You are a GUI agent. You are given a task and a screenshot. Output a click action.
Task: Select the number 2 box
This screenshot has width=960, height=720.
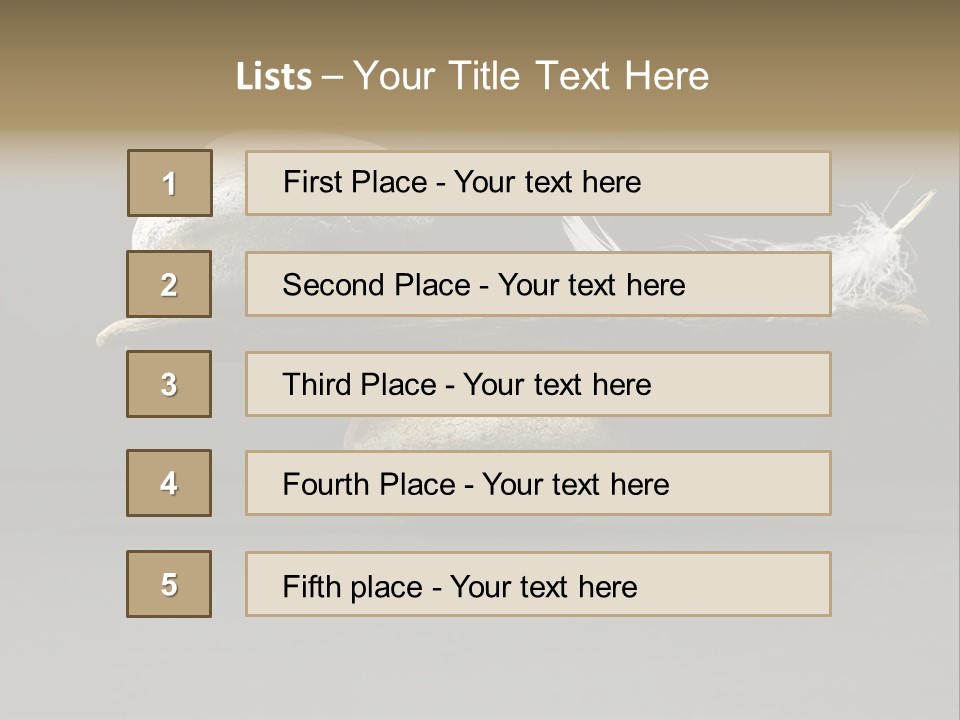[169, 284]
